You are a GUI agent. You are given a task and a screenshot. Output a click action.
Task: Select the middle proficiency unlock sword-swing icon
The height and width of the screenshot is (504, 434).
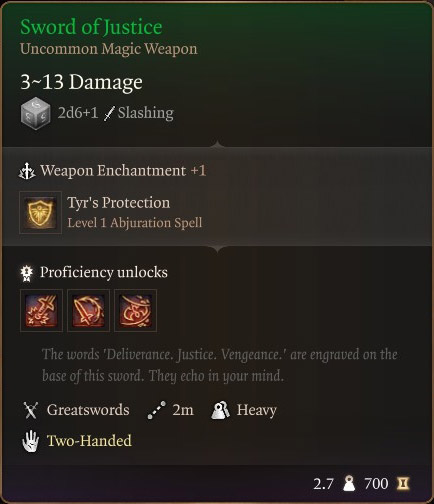(88, 311)
